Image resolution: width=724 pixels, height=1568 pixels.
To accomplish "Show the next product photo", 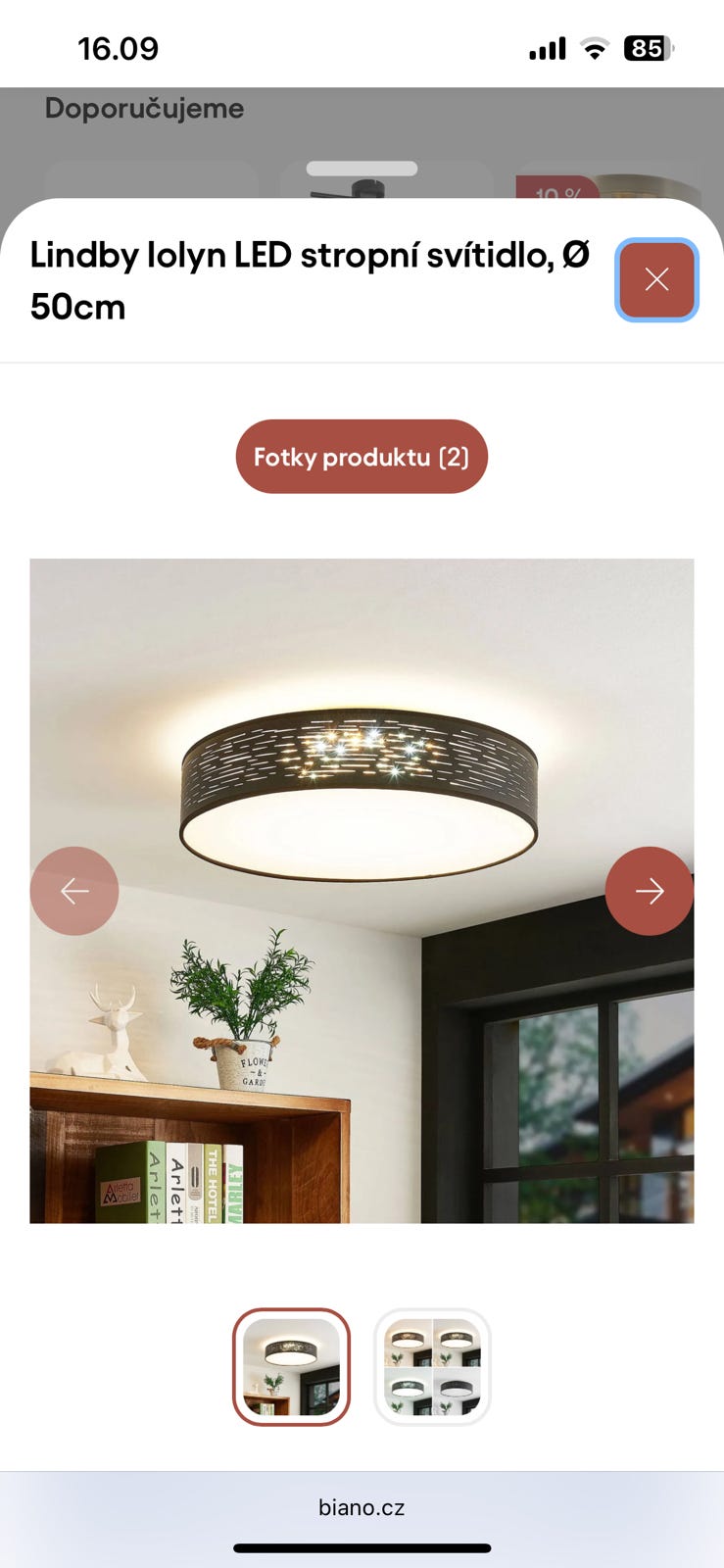I will (649, 891).
